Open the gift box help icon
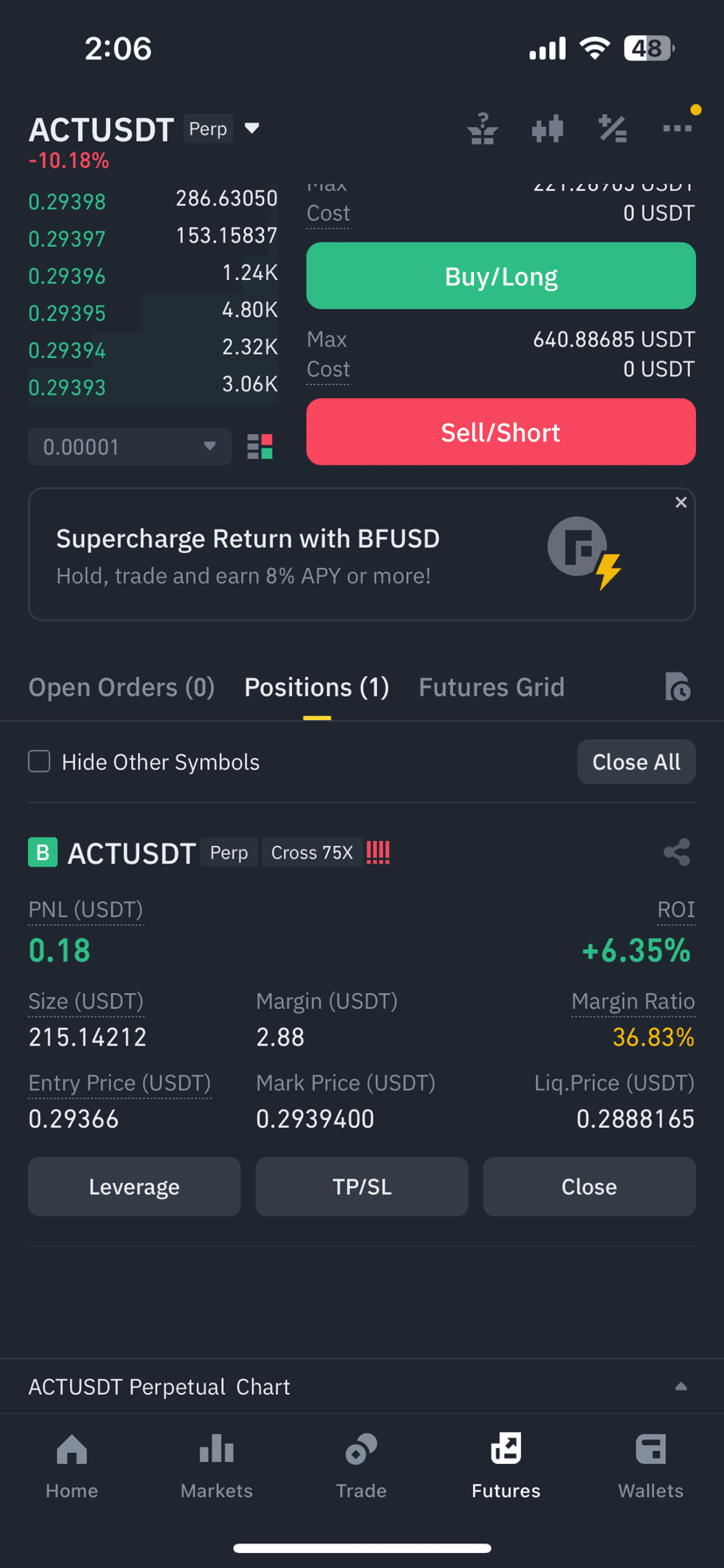This screenshot has height=1568, width=724. [x=482, y=129]
